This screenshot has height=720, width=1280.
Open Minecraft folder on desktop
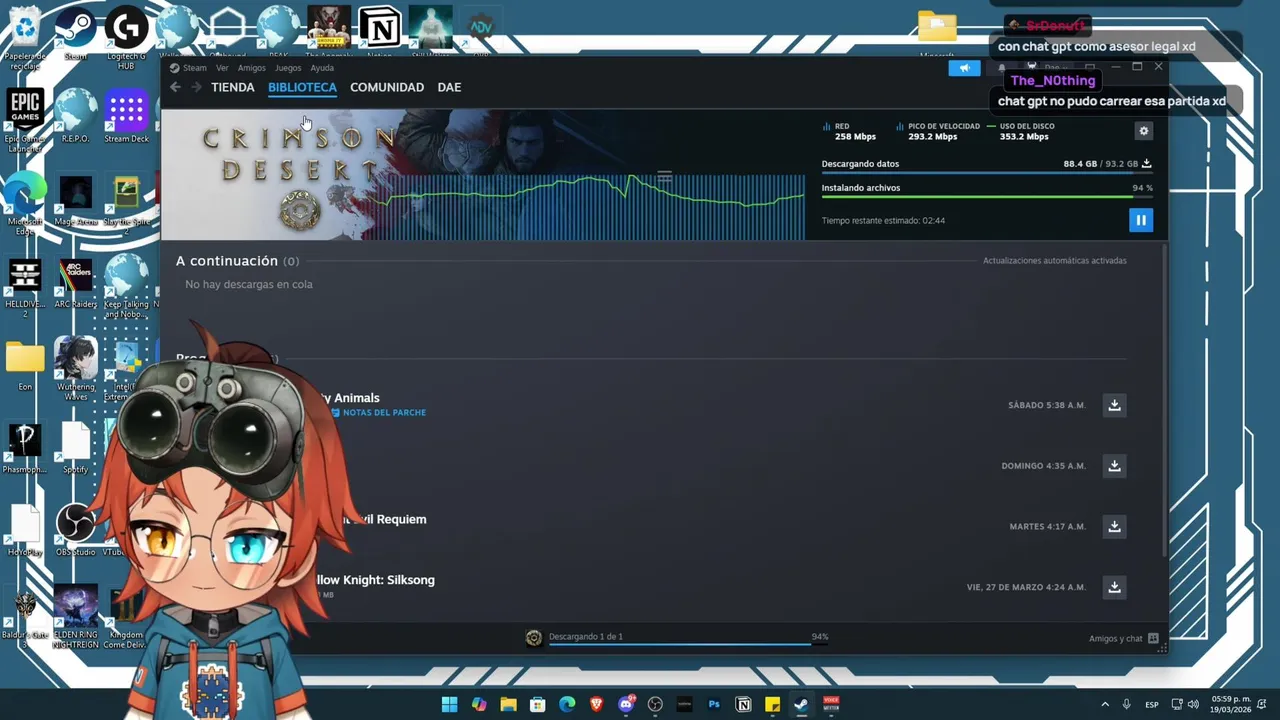tap(937, 35)
